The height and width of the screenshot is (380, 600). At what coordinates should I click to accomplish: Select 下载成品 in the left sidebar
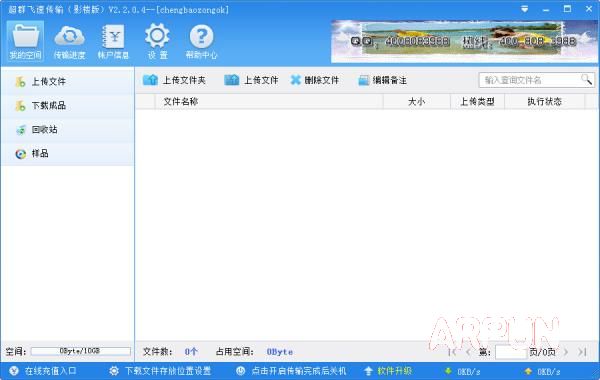click(67, 106)
